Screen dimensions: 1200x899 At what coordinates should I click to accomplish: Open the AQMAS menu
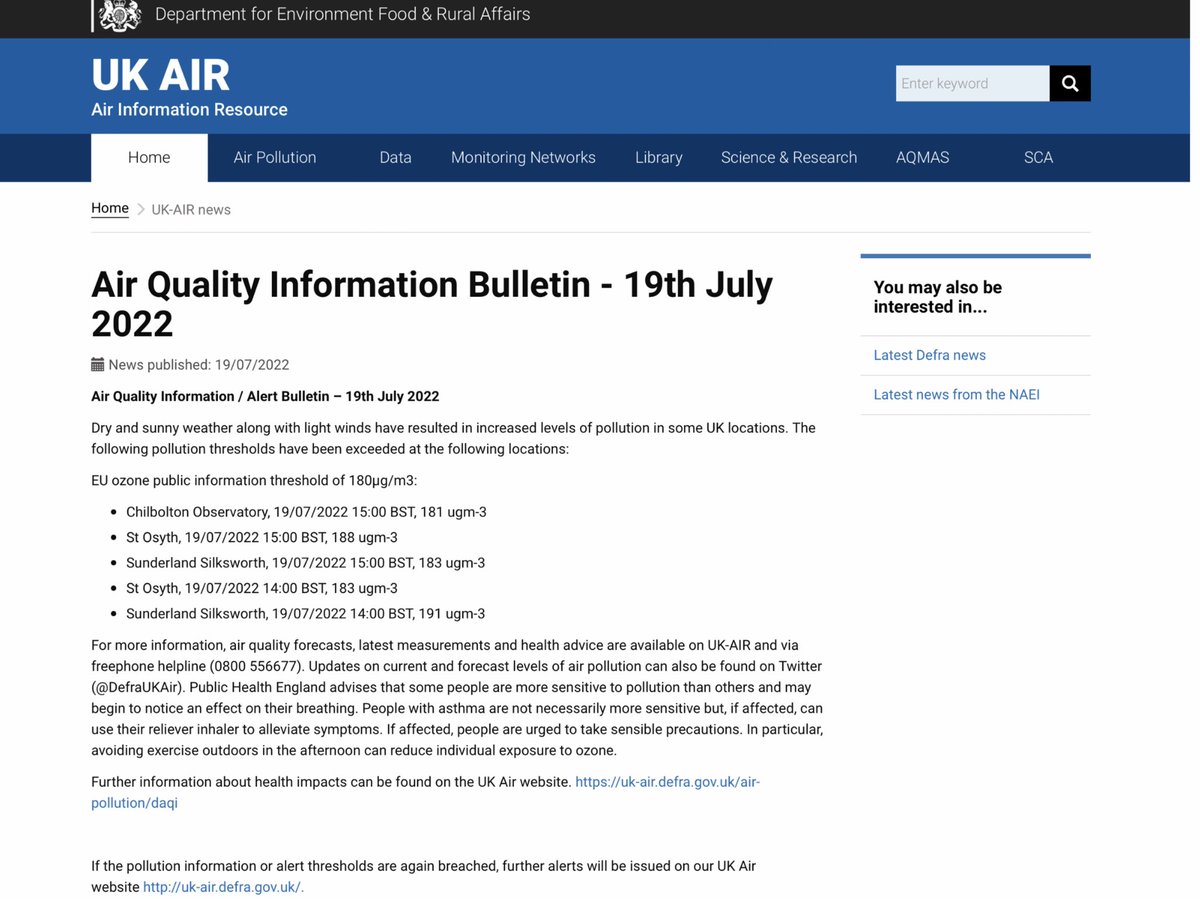click(923, 158)
